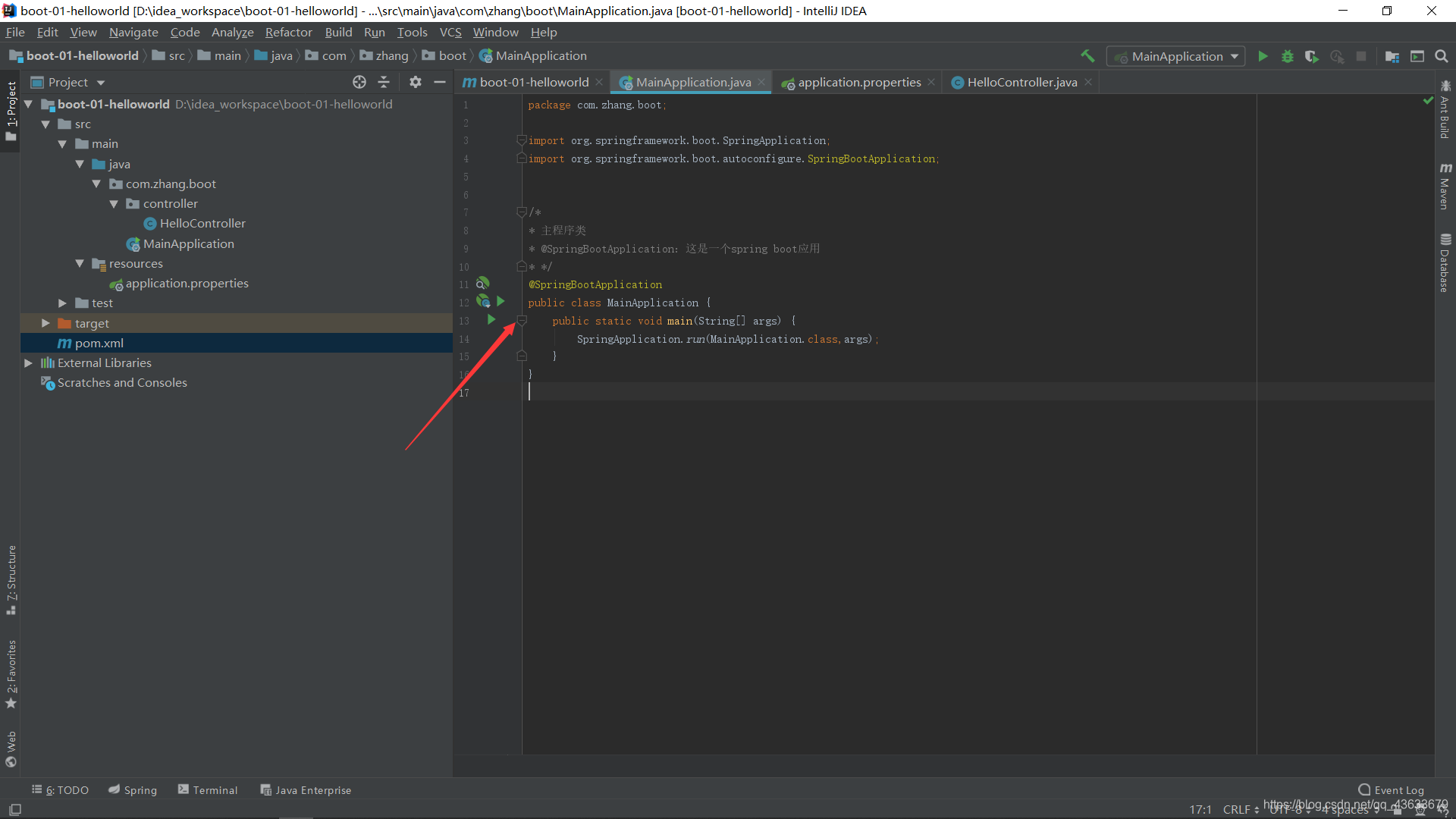Expand the test folder
Image resolution: width=1456 pixels, height=819 pixels.
pos(62,303)
